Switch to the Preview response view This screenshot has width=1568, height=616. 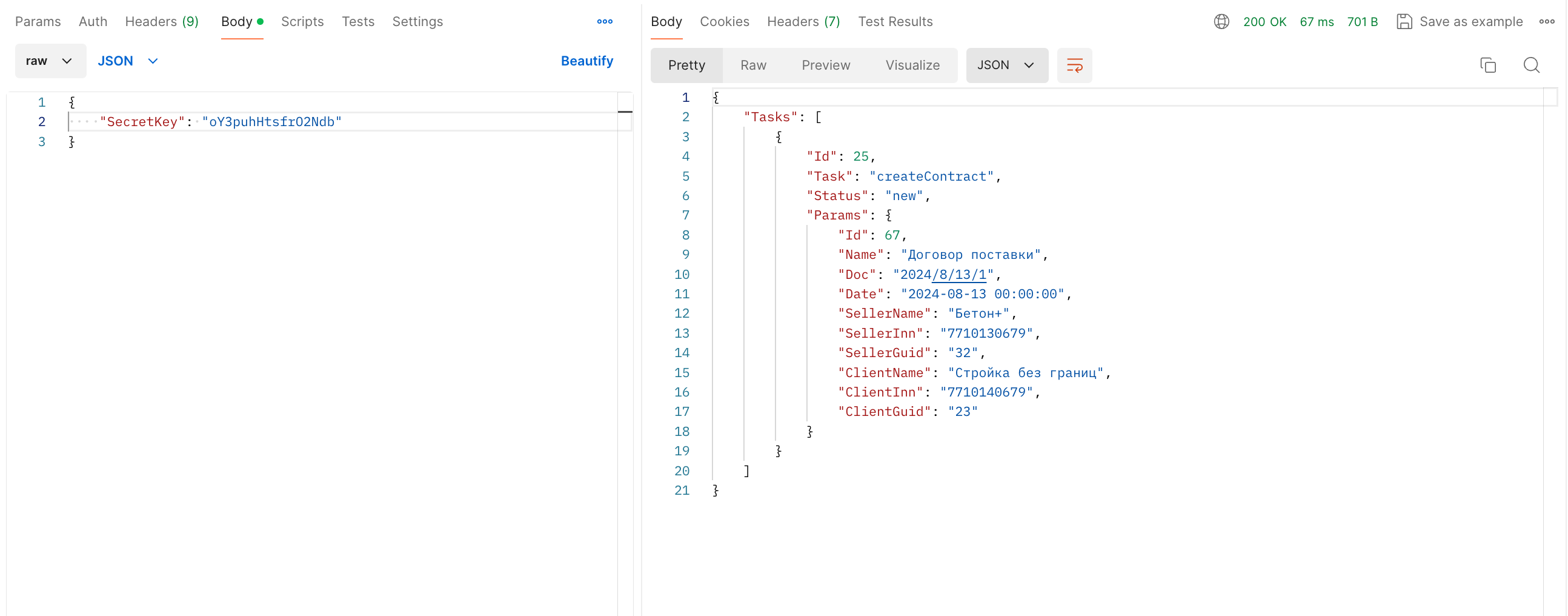coord(825,65)
